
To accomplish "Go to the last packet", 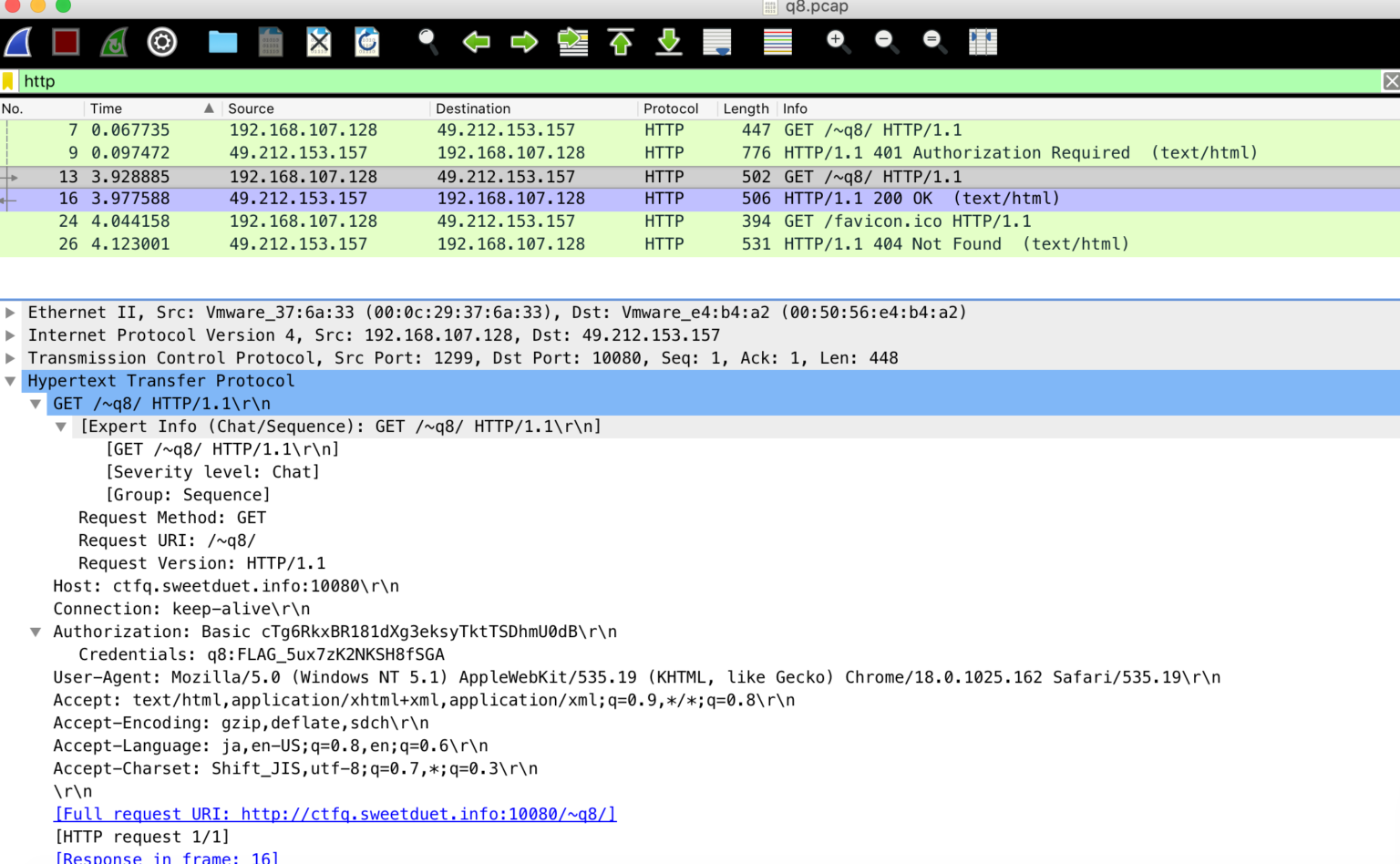I will [x=668, y=42].
